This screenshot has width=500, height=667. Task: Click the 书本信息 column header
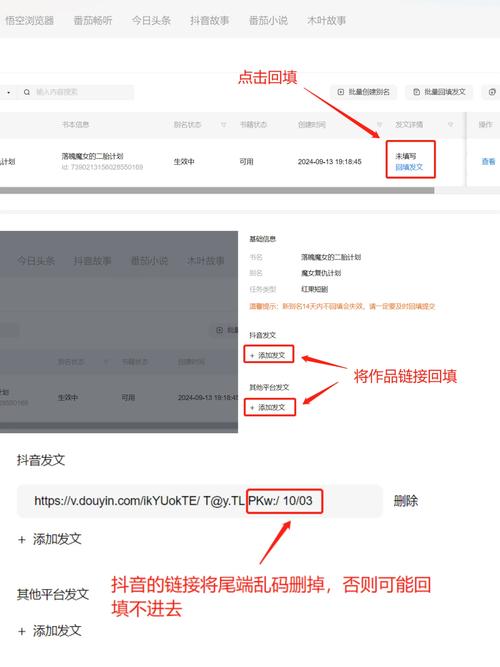75,125
